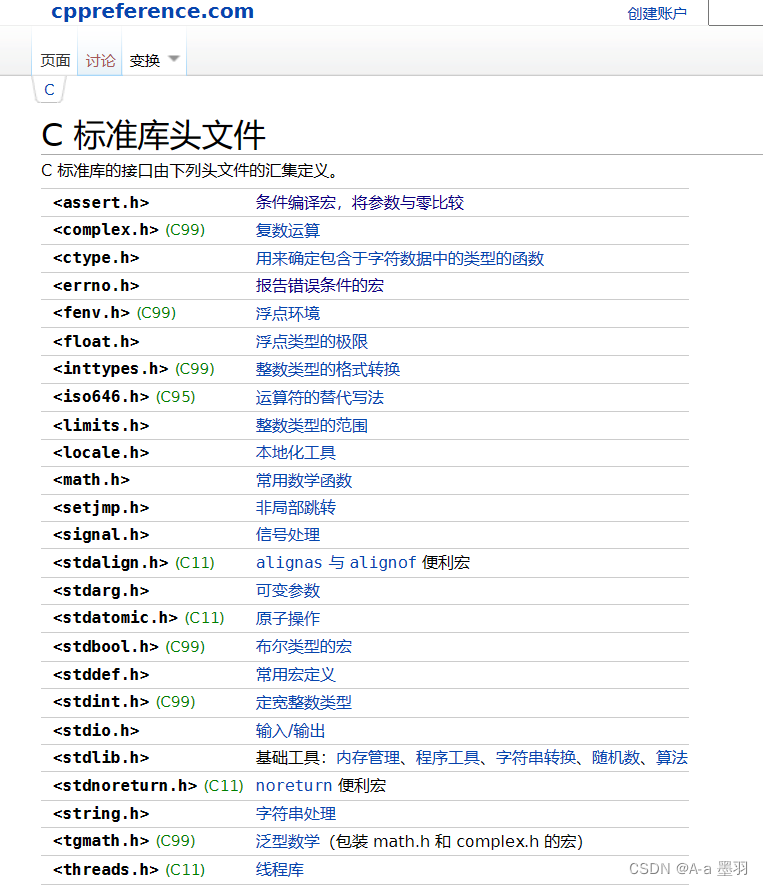The width and height of the screenshot is (763, 885).
Task: Open the 程序工具 link in stdlib row
Action: coord(448,757)
